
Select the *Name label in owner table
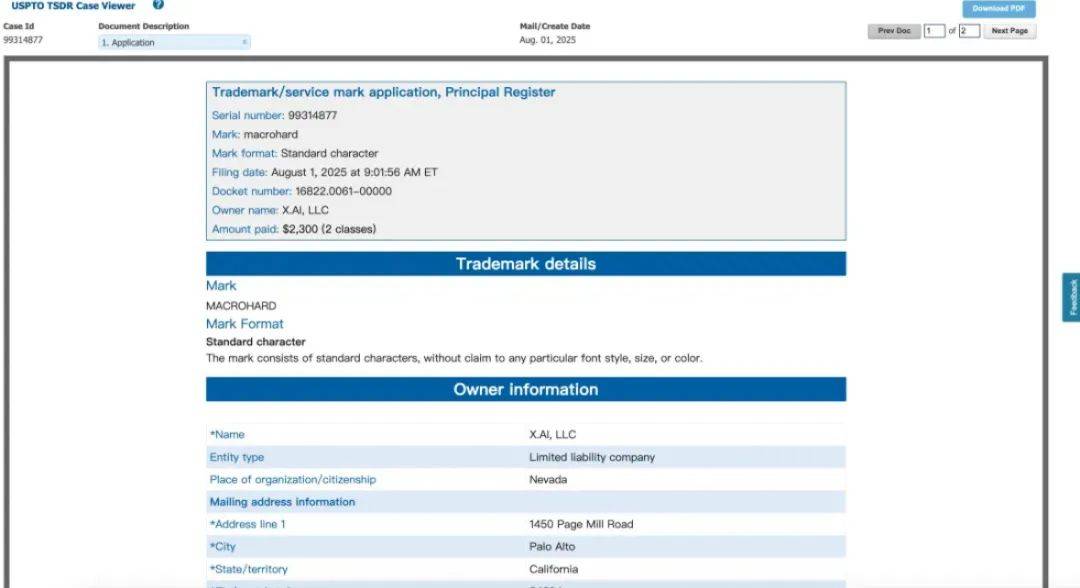pyautogui.click(x=227, y=434)
